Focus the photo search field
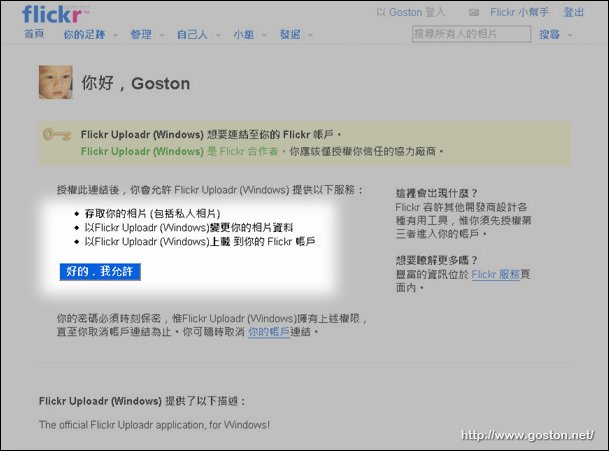 pyautogui.click(x=471, y=34)
